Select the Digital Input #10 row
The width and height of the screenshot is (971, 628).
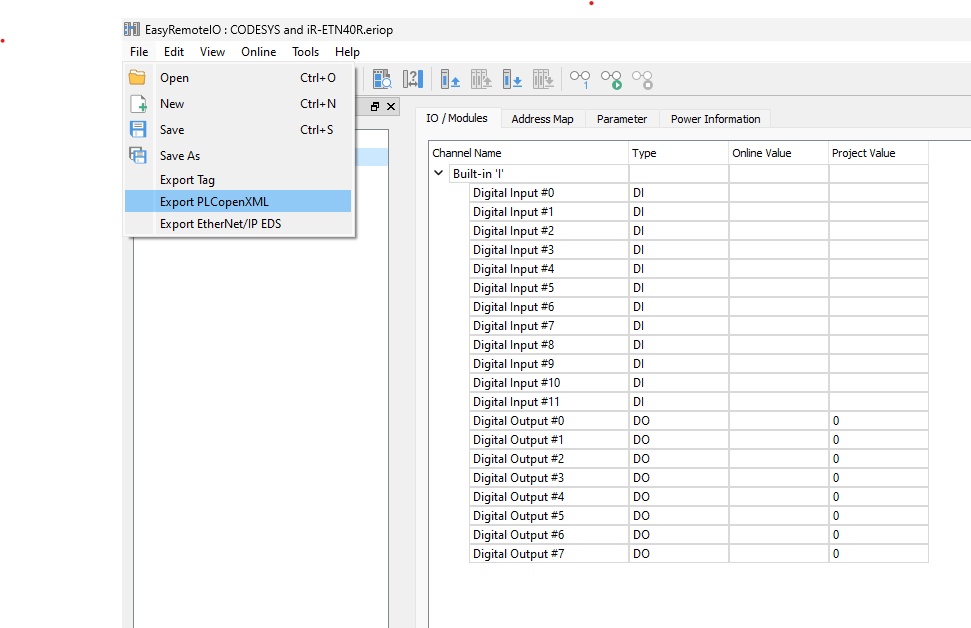coord(699,383)
